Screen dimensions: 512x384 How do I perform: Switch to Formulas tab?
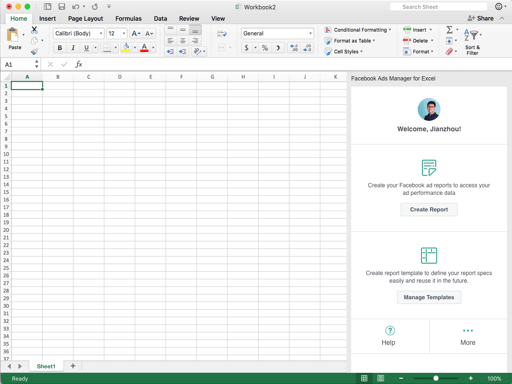(128, 19)
